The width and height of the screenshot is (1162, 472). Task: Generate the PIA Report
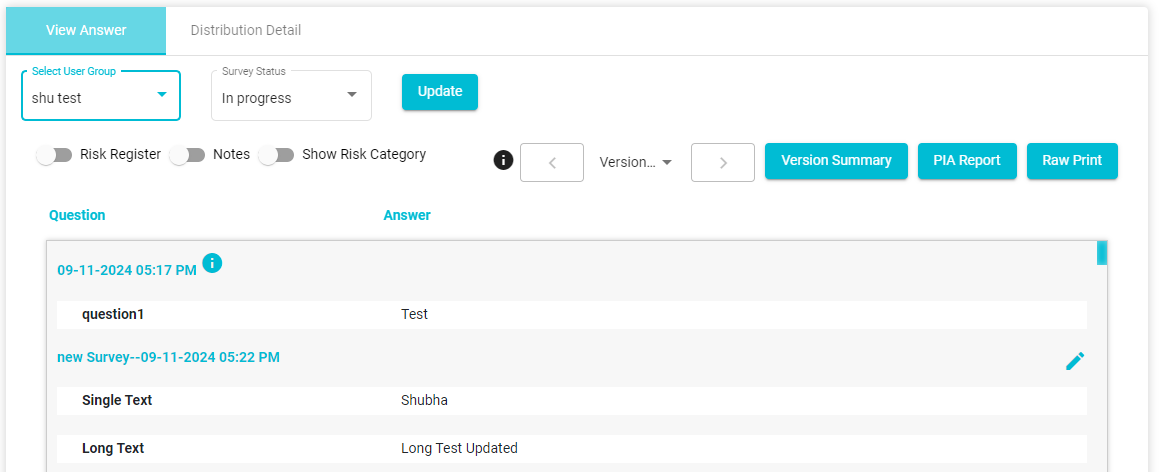967,161
